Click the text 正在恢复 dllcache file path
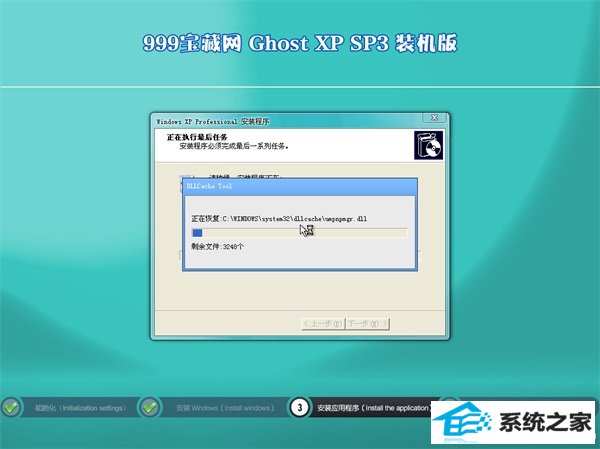The image size is (600, 449). click(x=279, y=219)
